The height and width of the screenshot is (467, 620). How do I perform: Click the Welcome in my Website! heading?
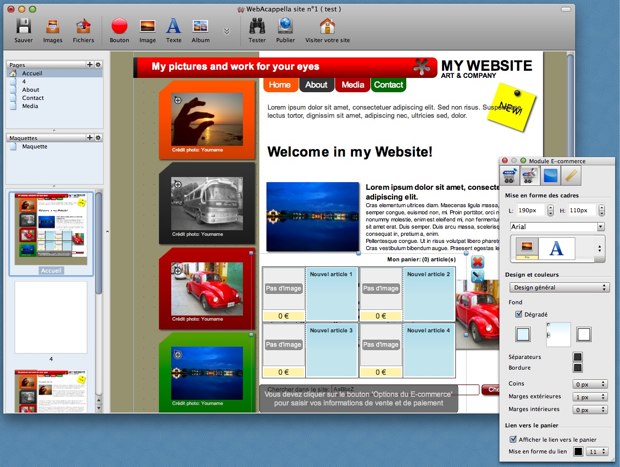pyautogui.click(x=350, y=152)
